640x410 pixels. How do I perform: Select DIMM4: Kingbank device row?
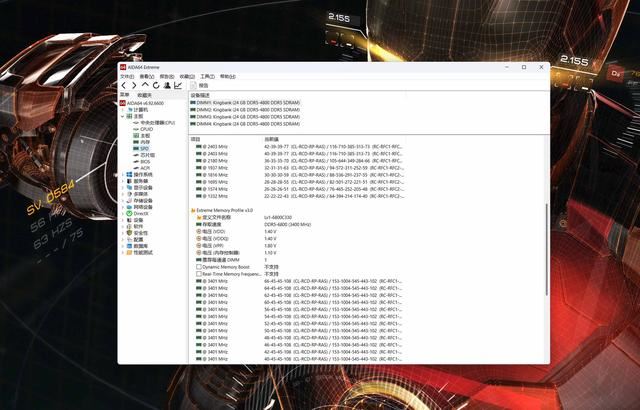[x=245, y=124]
